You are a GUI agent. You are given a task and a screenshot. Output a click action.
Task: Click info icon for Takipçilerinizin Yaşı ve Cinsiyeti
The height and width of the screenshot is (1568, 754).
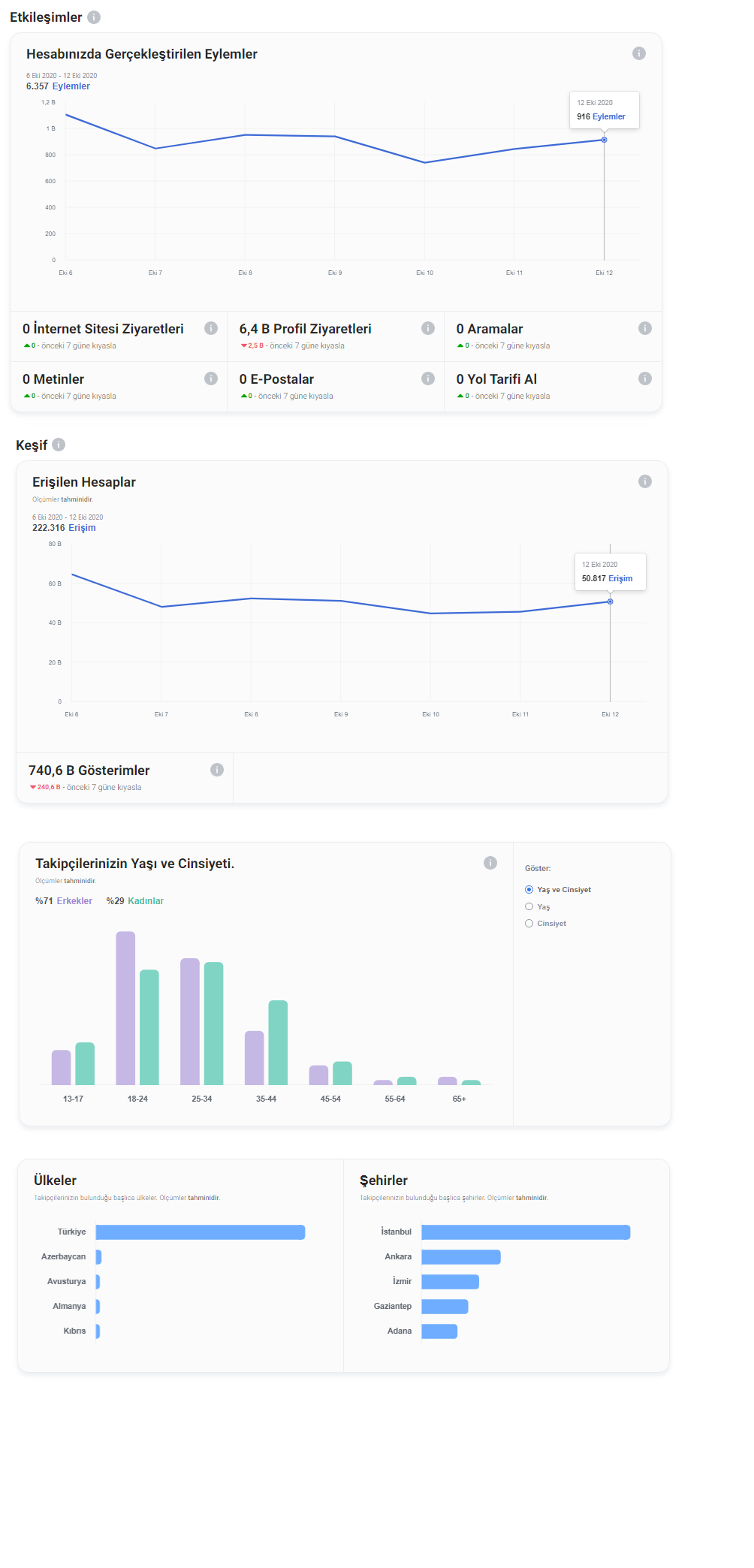click(x=490, y=863)
